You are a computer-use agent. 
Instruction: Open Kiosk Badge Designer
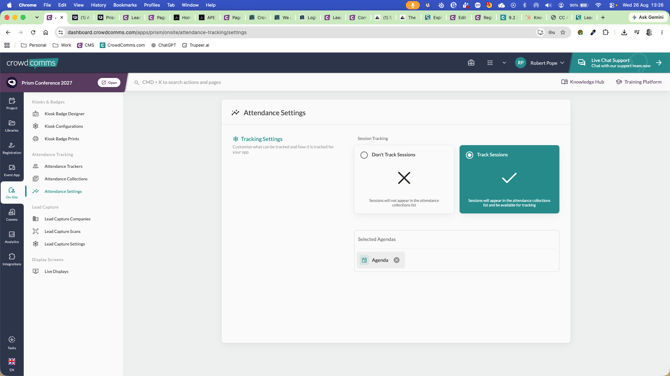65,114
